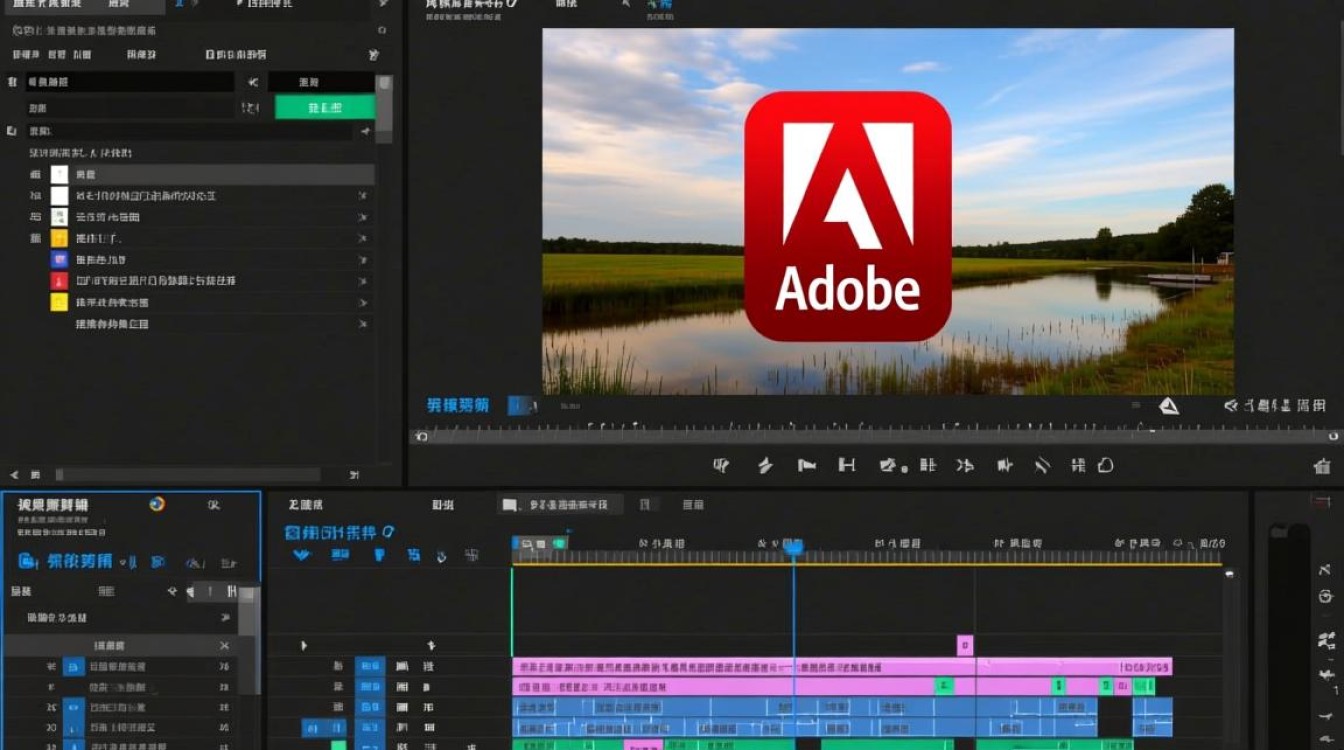Click the blue playhead marker on the timeline ruler

coord(793,547)
